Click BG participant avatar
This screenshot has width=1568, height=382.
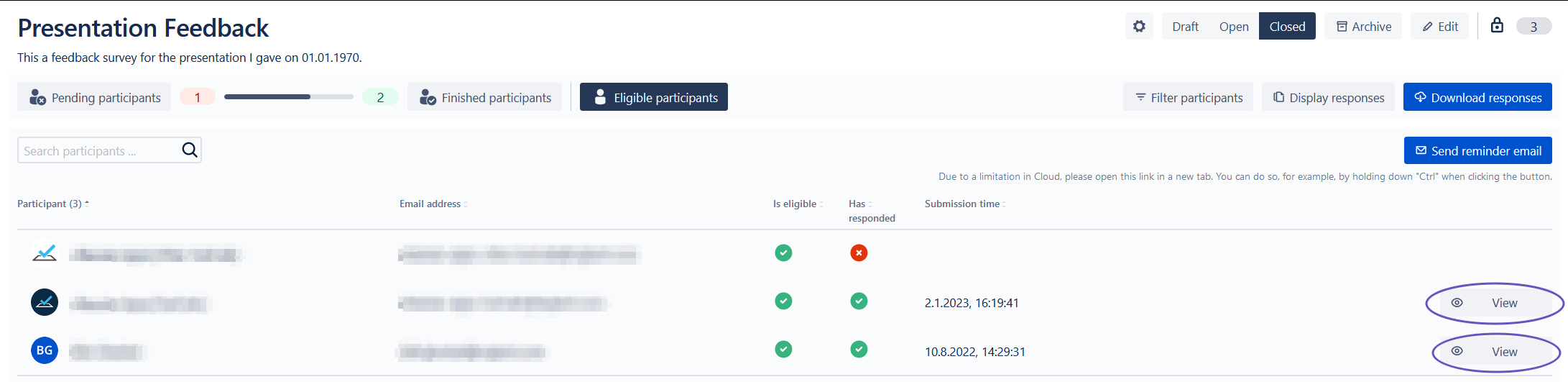(45, 350)
